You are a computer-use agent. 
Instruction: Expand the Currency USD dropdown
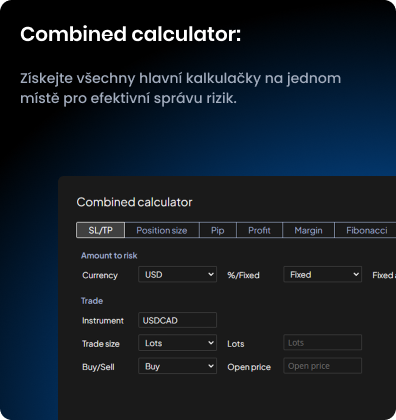coord(177,274)
